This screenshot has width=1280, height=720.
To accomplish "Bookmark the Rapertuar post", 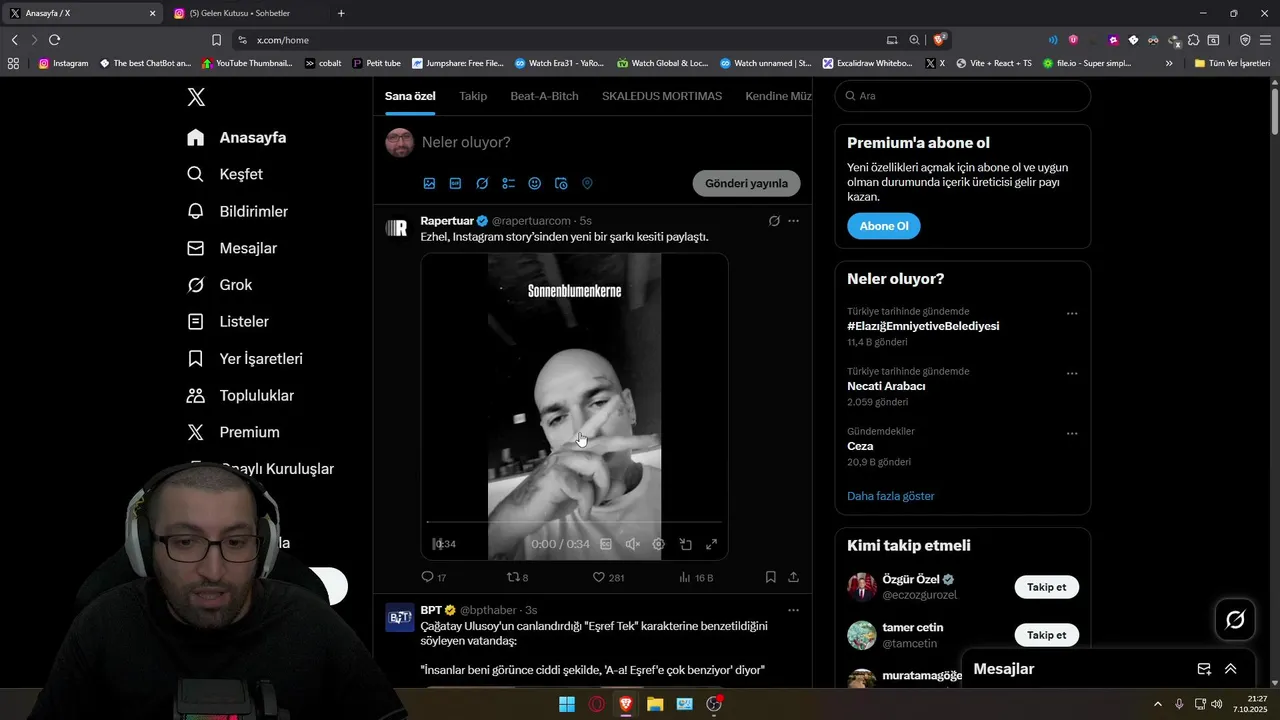I will tap(771, 577).
